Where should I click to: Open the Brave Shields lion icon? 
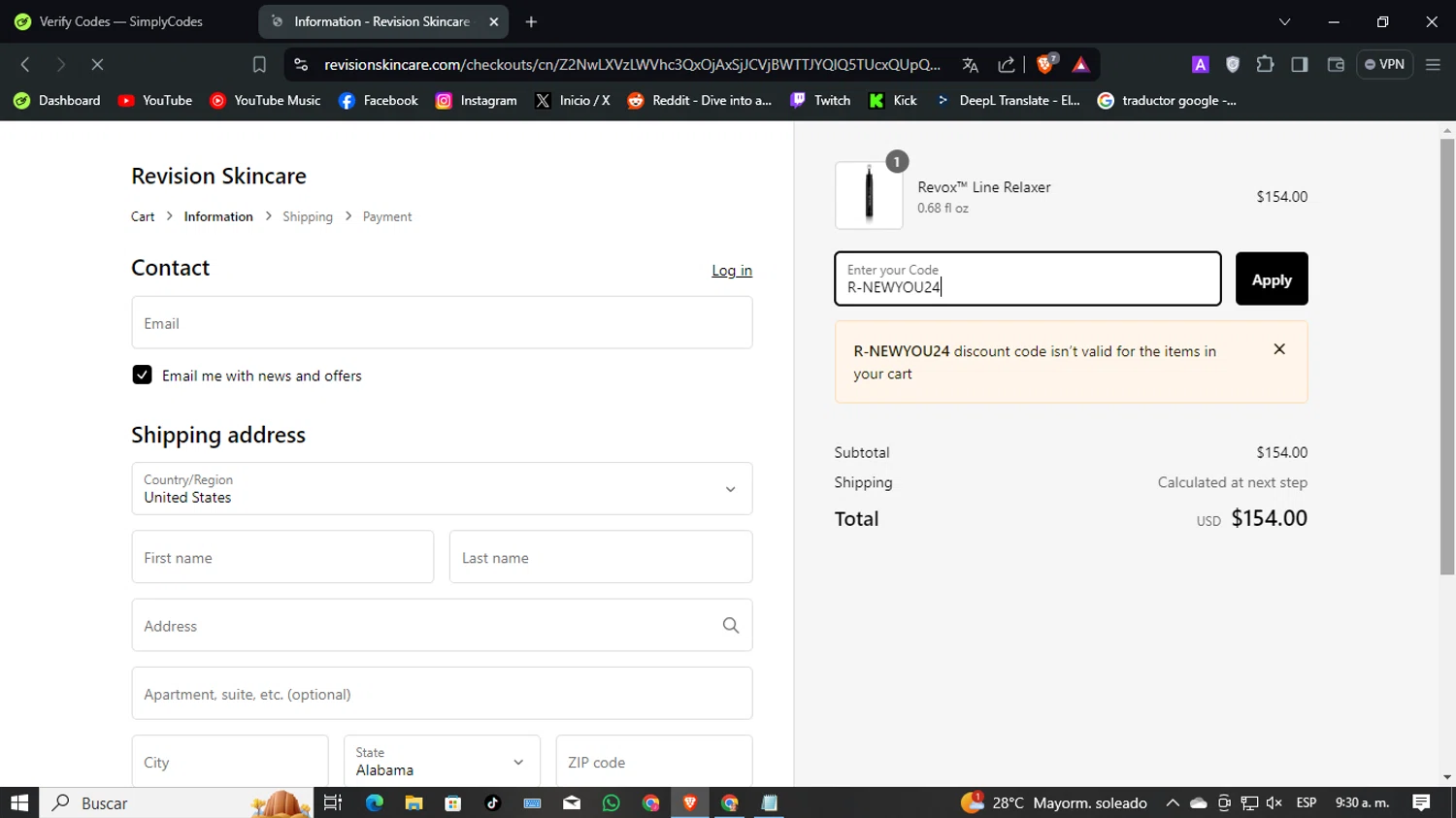click(1046, 64)
